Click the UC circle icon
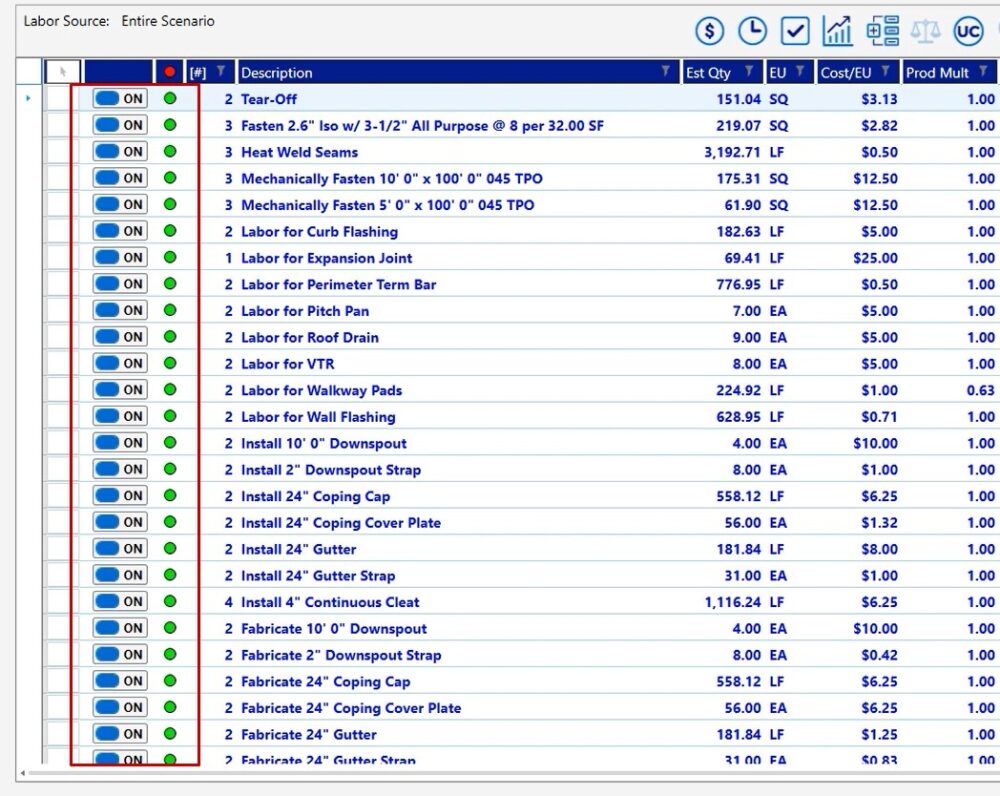 [968, 32]
